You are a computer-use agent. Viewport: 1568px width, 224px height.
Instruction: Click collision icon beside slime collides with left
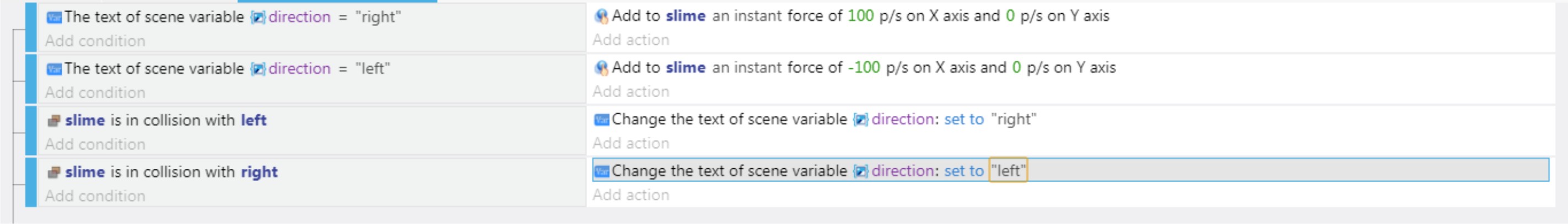point(54,120)
